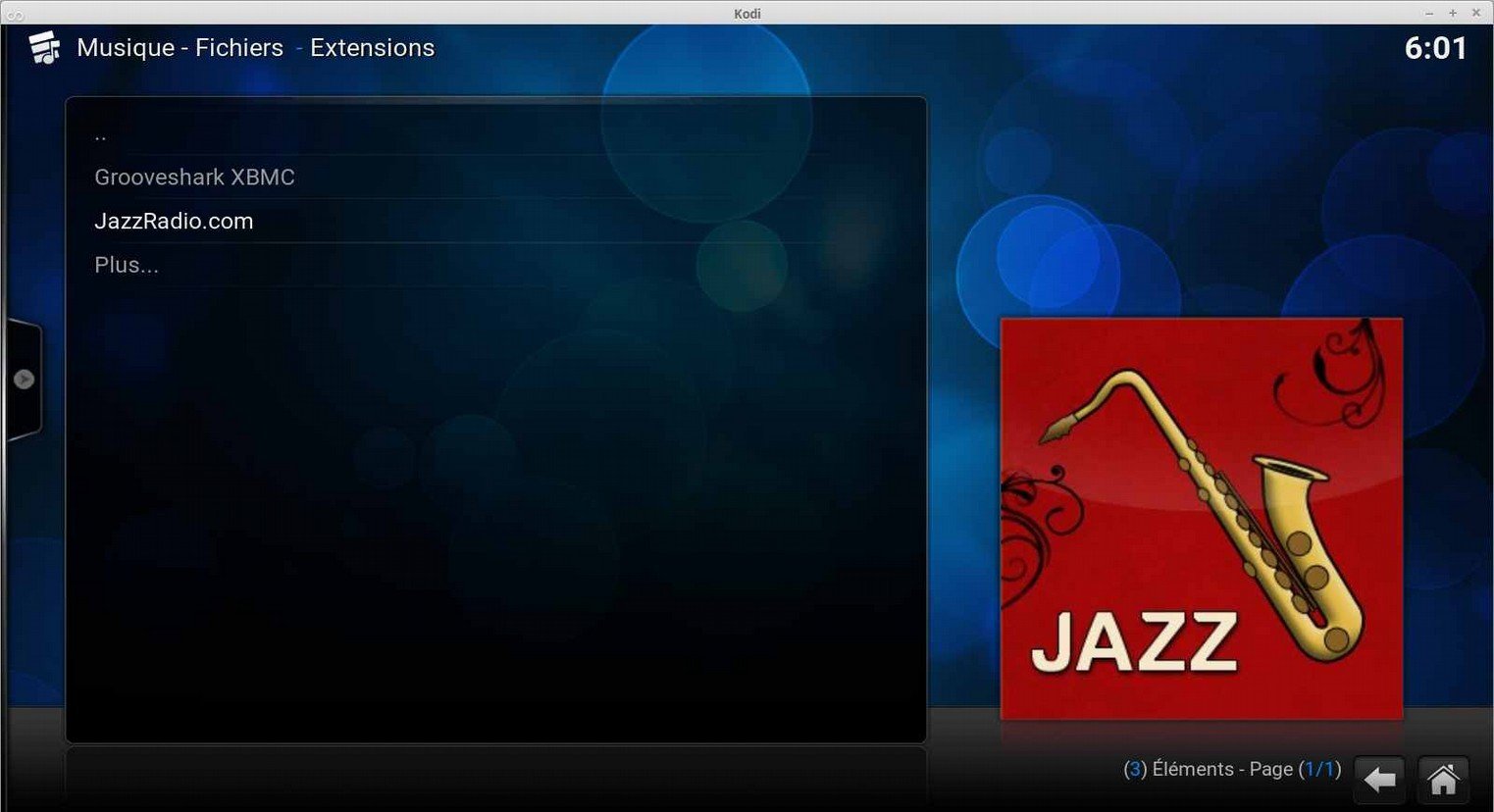Click the '(3) Éléments' item count
Image resolution: width=1494 pixels, height=812 pixels.
pyautogui.click(x=1178, y=770)
